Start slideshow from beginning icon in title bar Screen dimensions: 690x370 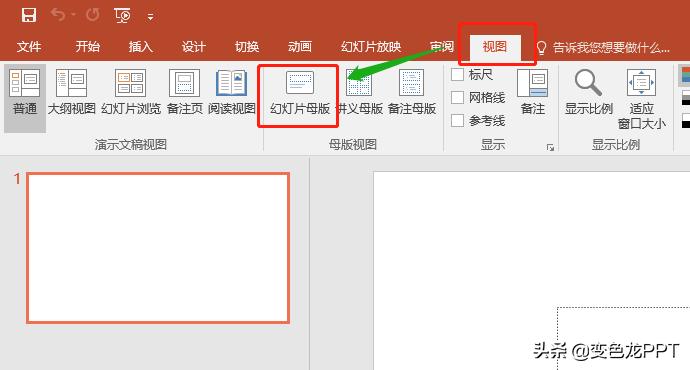(122, 16)
